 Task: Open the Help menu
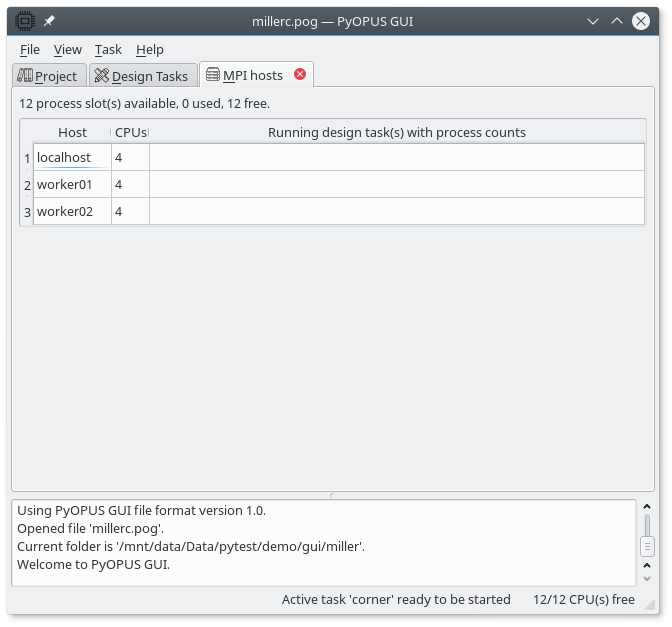coord(150,49)
